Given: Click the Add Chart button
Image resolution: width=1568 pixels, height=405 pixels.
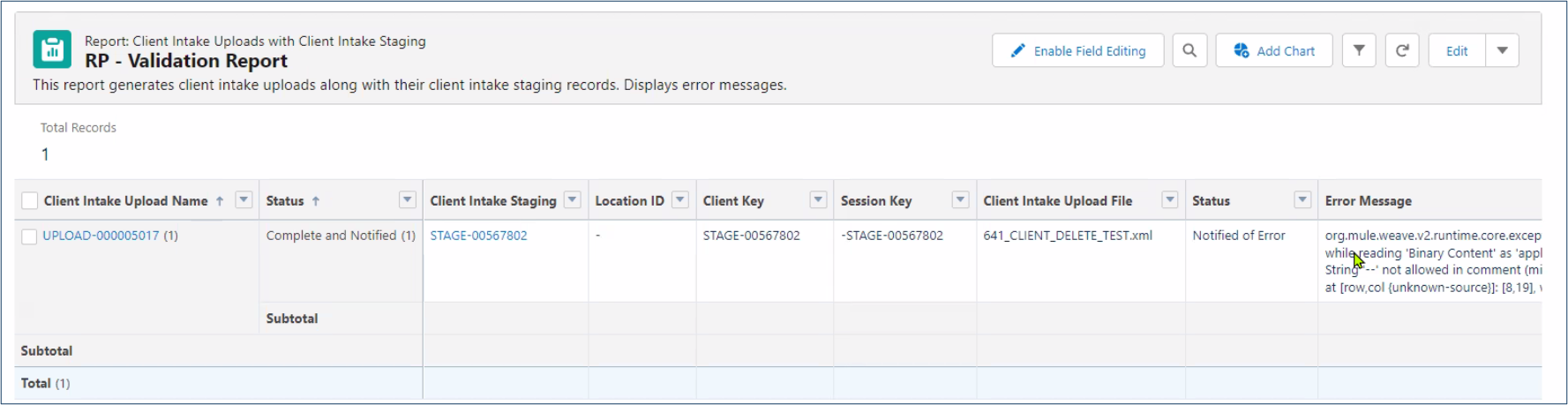Looking at the screenshot, I should pos(1274,51).
